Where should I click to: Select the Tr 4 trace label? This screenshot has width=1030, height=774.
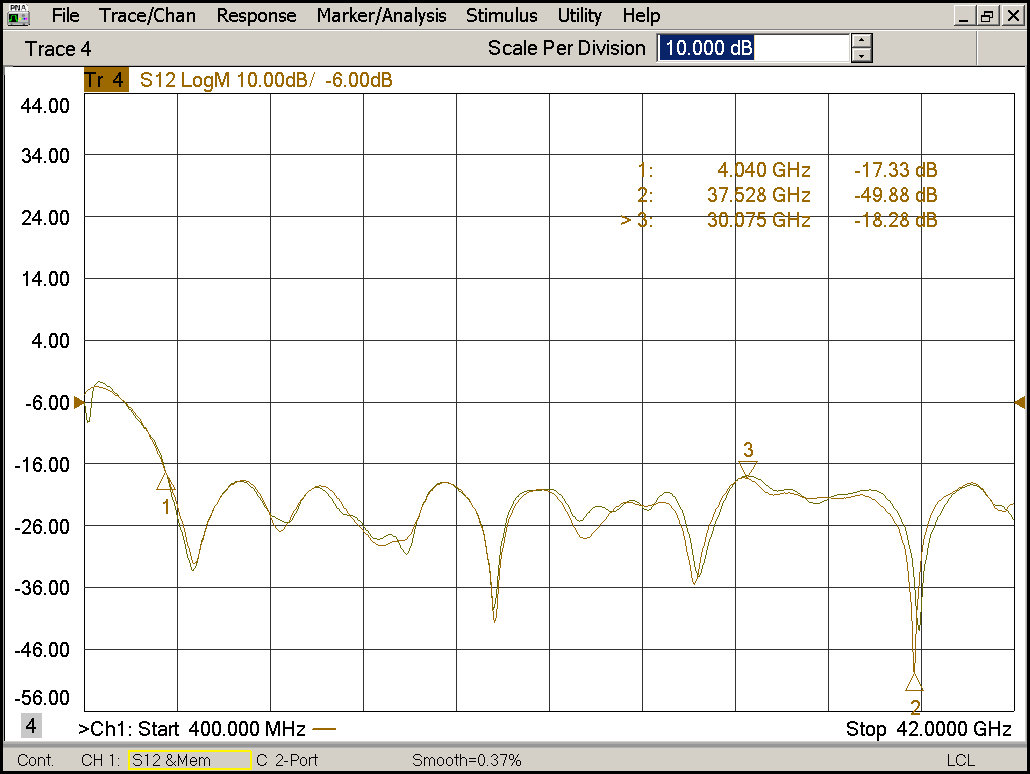106,80
